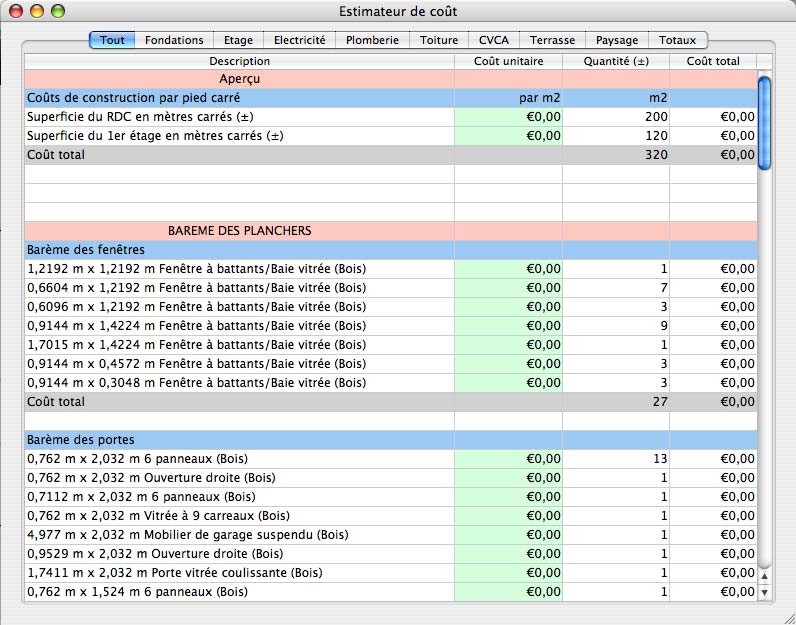The width and height of the screenshot is (796, 625).
Task: Open the Paysage tab
Action: coord(617,40)
